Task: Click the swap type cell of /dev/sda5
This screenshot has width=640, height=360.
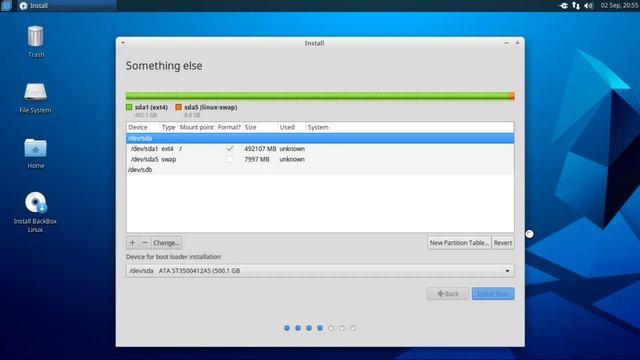Action: coord(169,159)
